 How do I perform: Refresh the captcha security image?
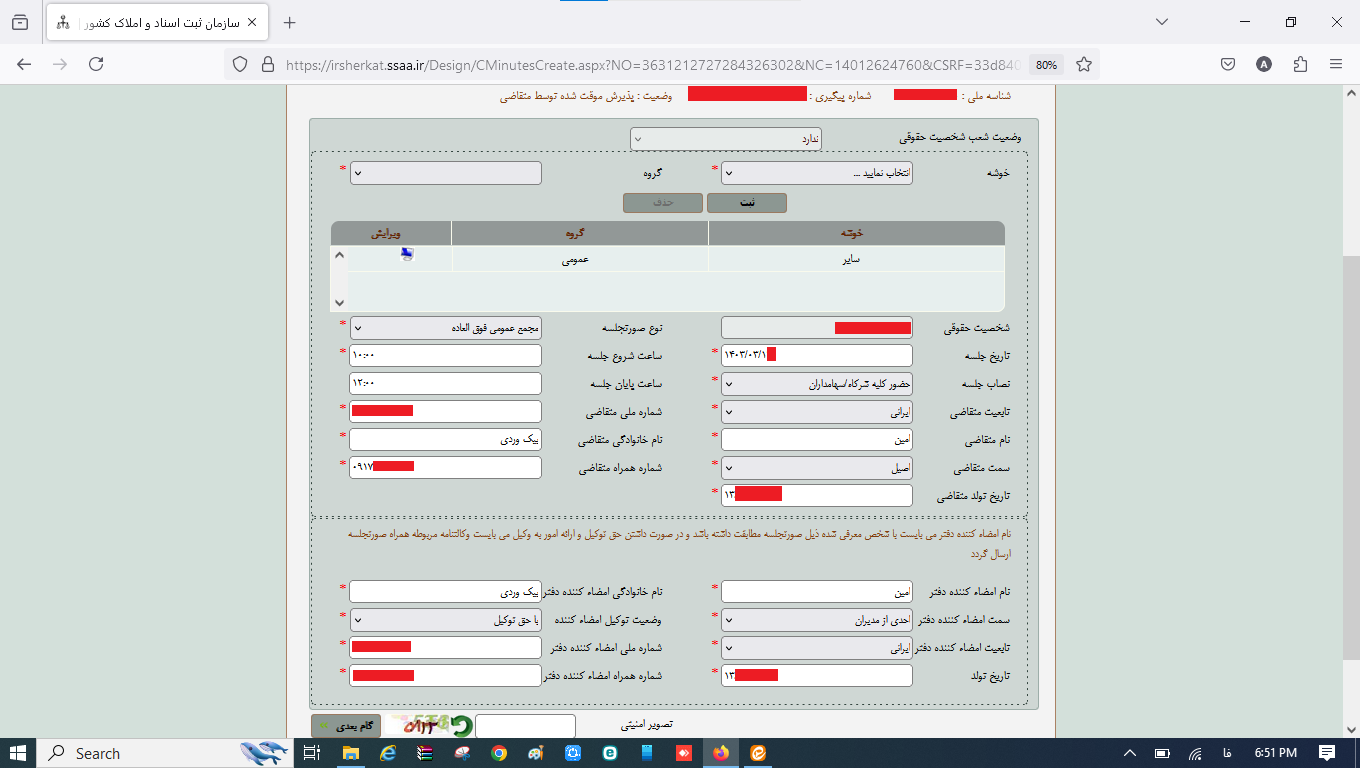pyautogui.click(x=461, y=726)
